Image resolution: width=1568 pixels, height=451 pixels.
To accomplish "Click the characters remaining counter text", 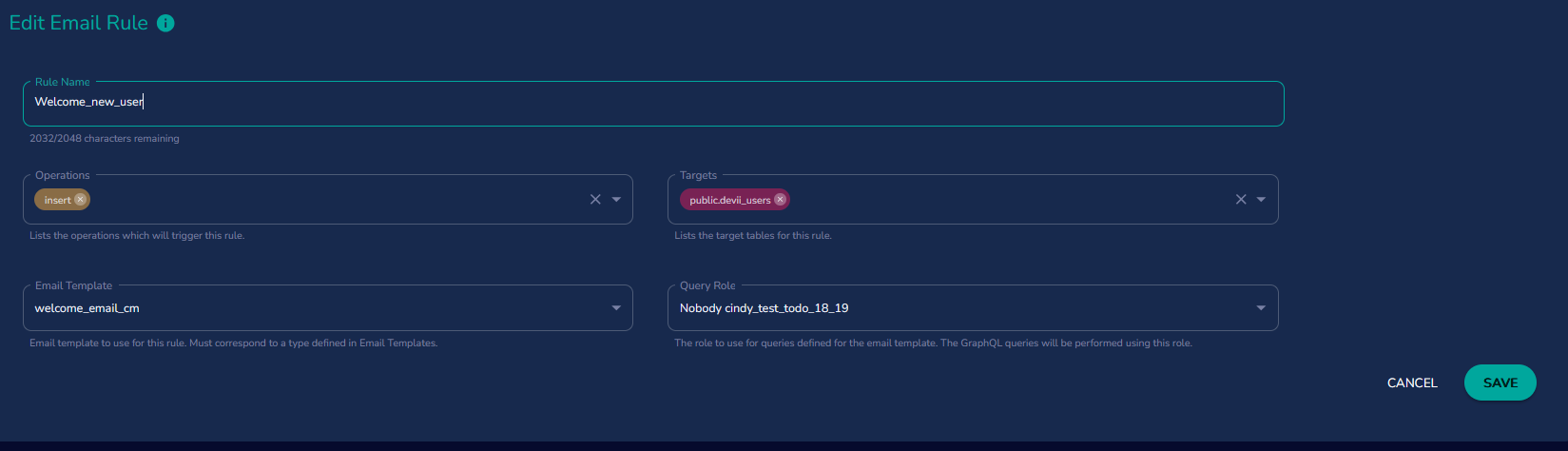I will coord(105,139).
